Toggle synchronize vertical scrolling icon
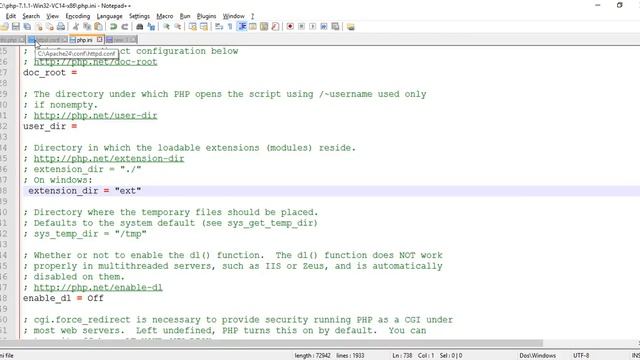This screenshot has height=360, width=640. [192, 27]
